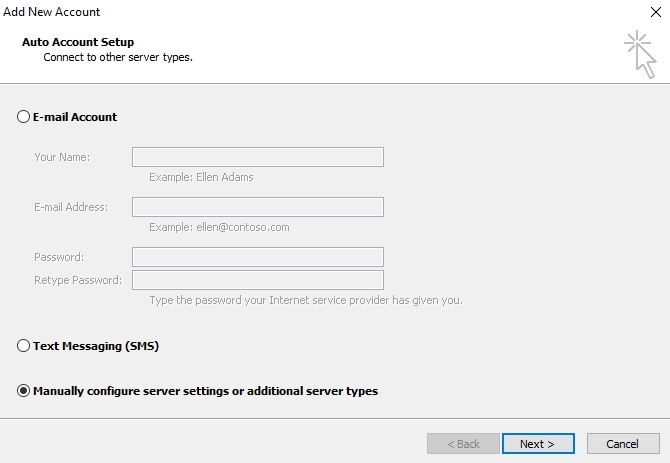The width and height of the screenshot is (670, 463).
Task: Click the Your Name input field
Action: pyautogui.click(x=258, y=157)
